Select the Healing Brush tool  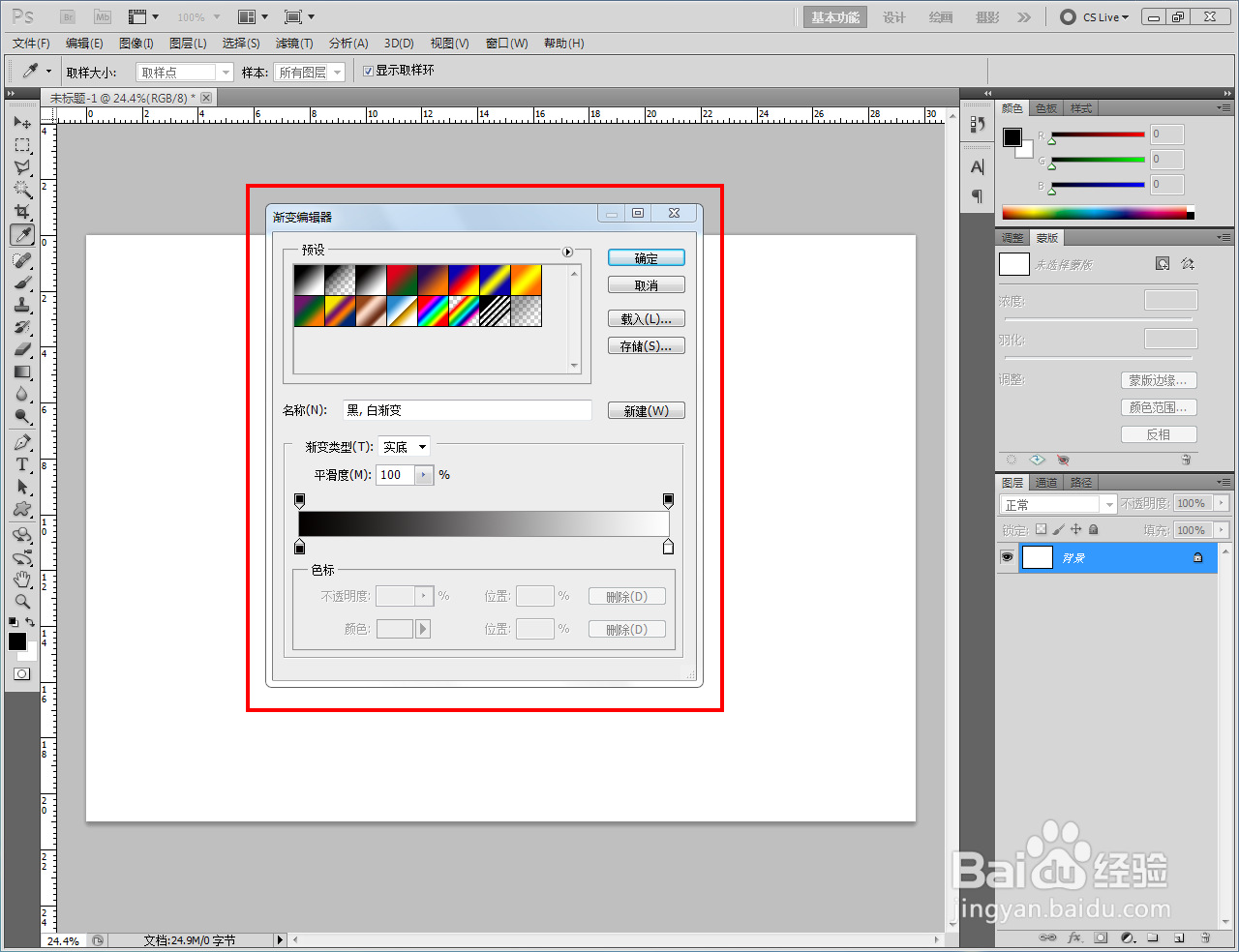(22, 261)
